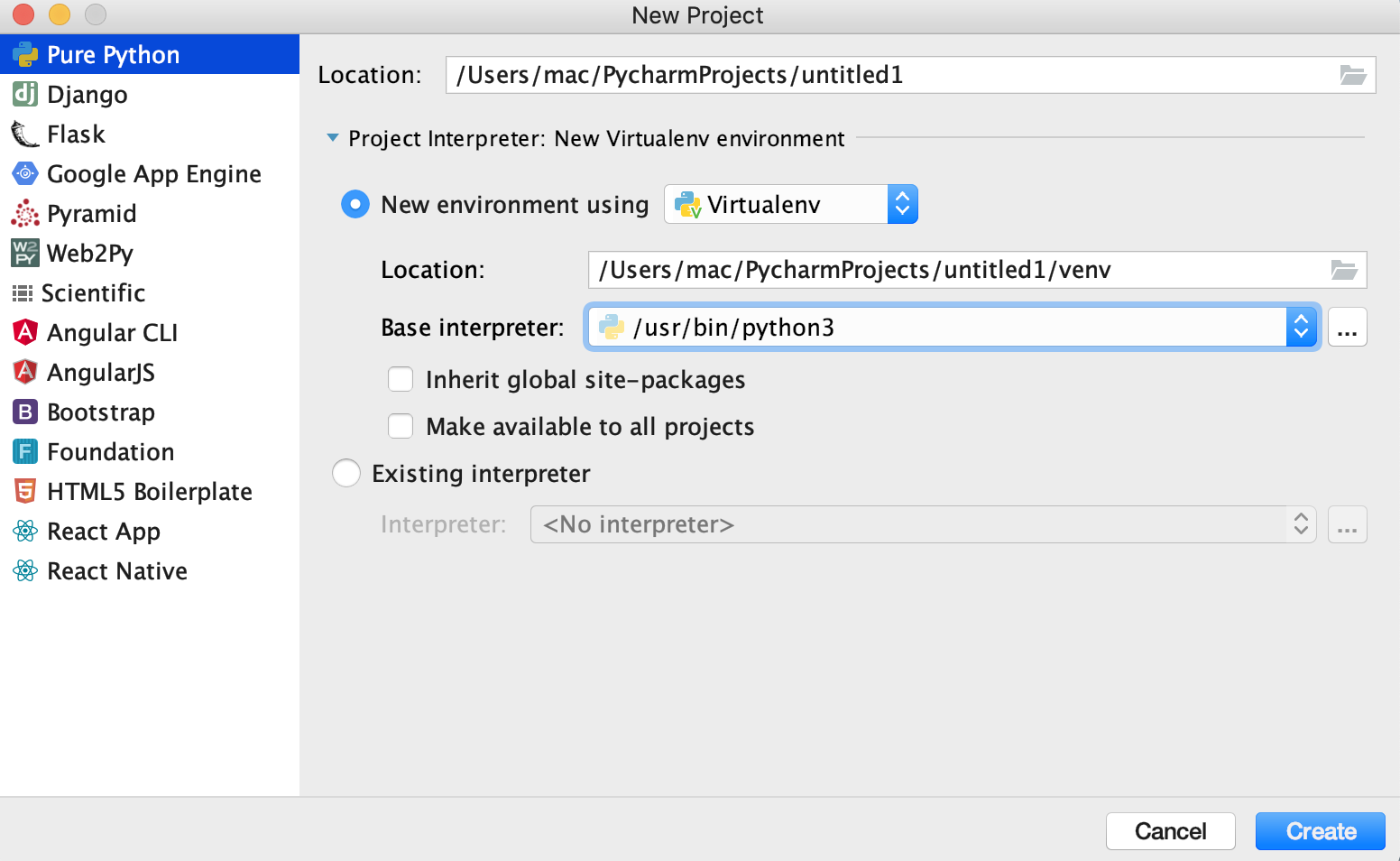Select HTML5 Boilerplate text label
The height and width of the screenshot is (861, 1400).
[x=150, y=492]
